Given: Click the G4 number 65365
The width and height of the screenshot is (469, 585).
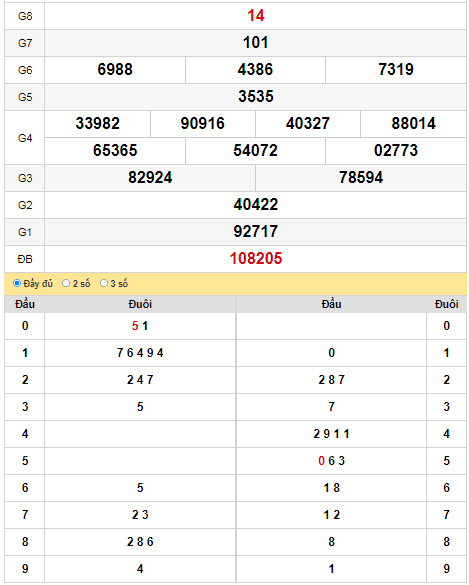Looking at the screenshot, I should (115, 150).
